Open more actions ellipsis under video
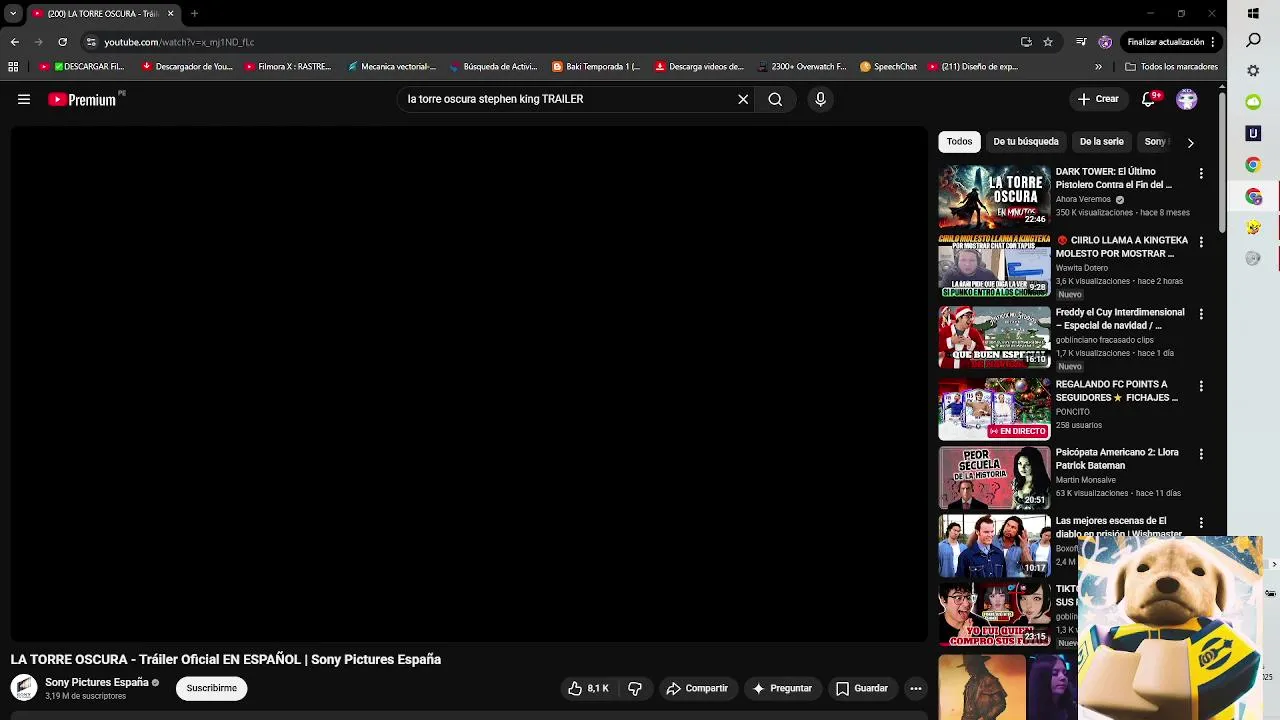This screenshot has width=1280, height=720. point(915,688)
